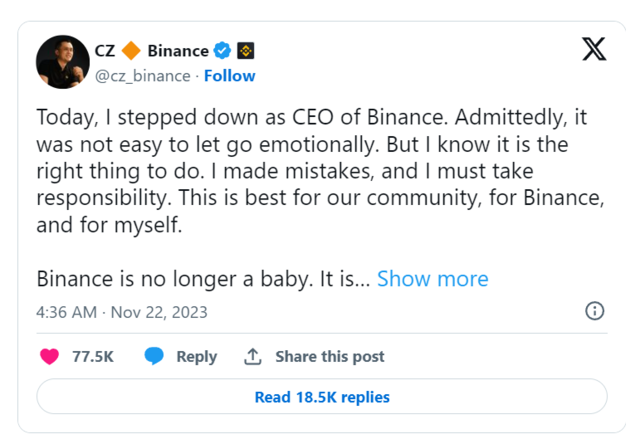Select Share this post
Viewport: 640px width, 444px height.
click(x=330, y=357)
